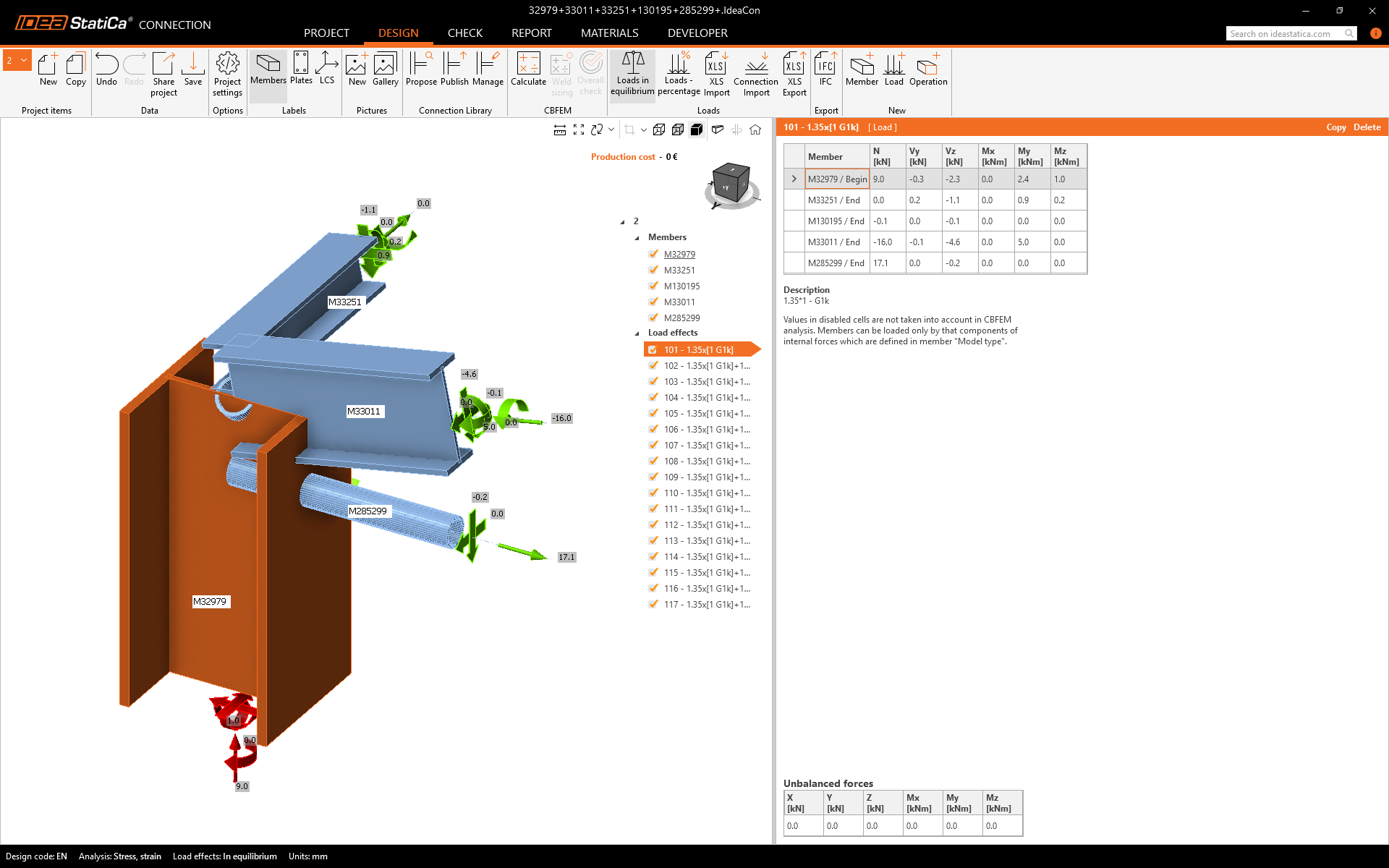Switch to the CHECK tab

pyautogui.click(x=464, y=33)
